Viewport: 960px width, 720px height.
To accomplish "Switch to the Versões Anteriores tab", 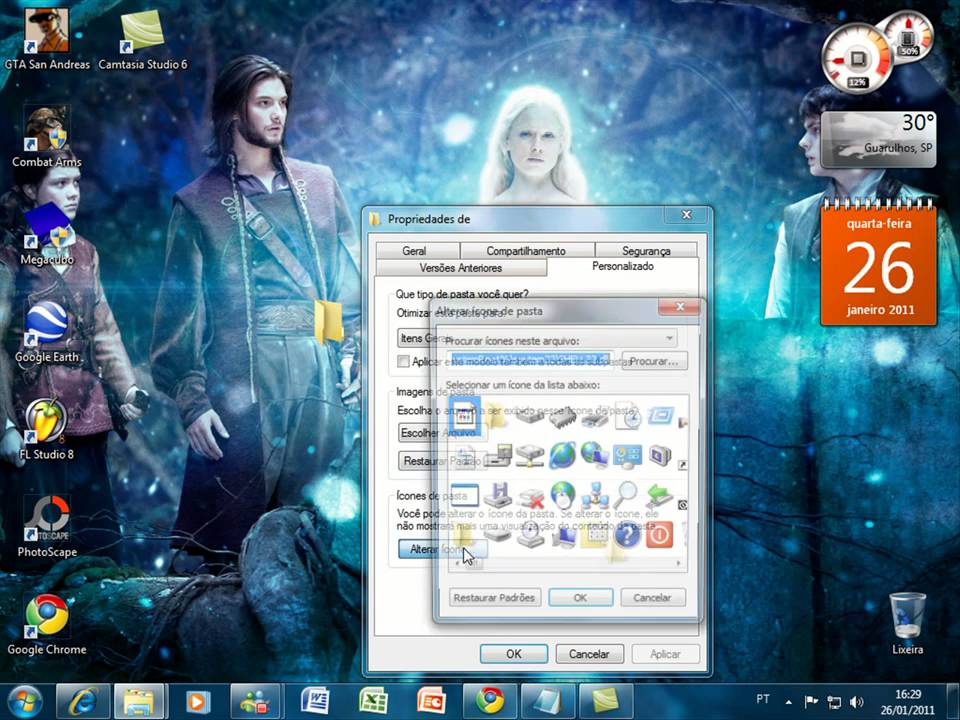I will (x=461, y=268).
